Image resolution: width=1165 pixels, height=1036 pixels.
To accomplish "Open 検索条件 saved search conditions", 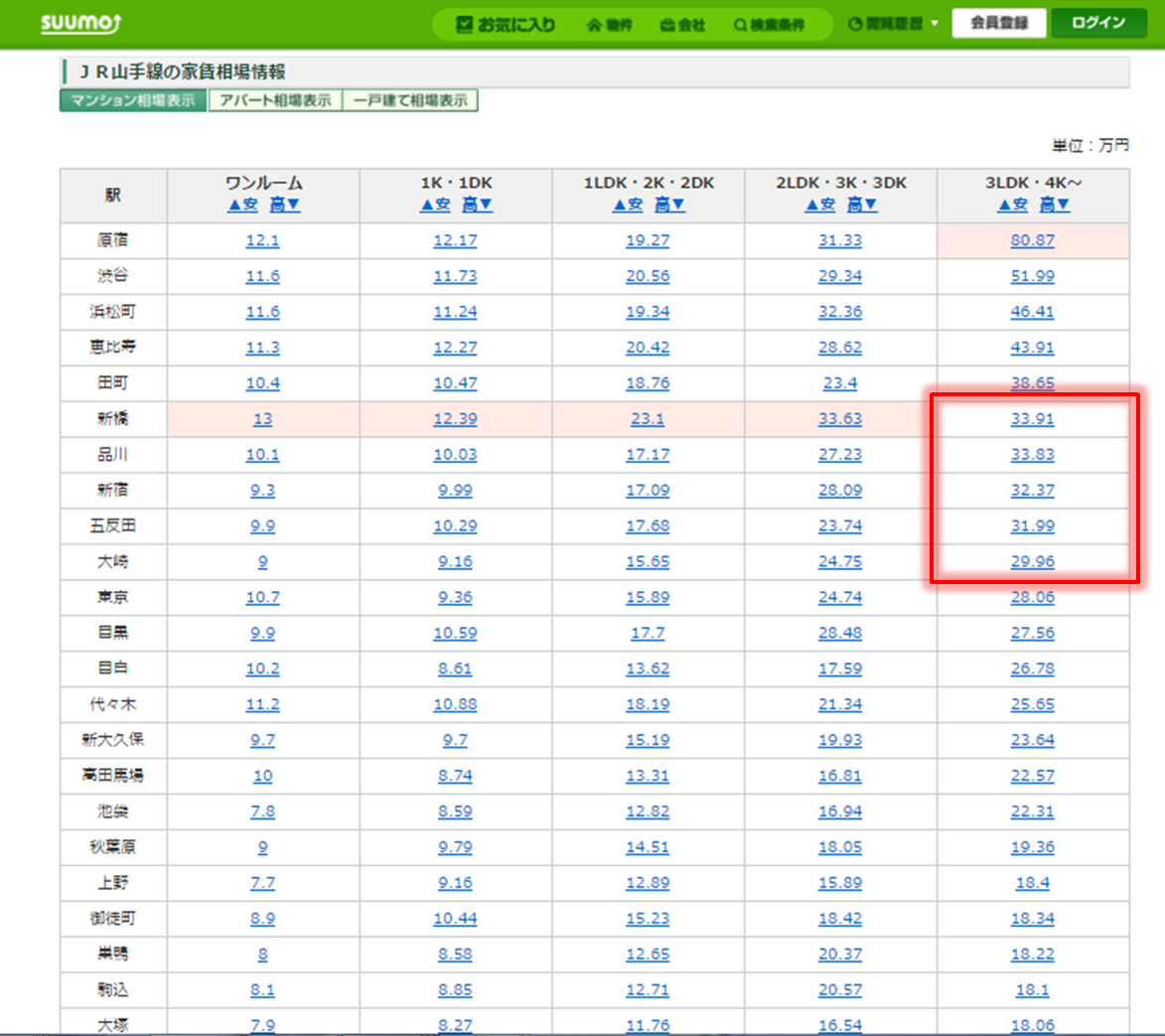I will 769,25.
